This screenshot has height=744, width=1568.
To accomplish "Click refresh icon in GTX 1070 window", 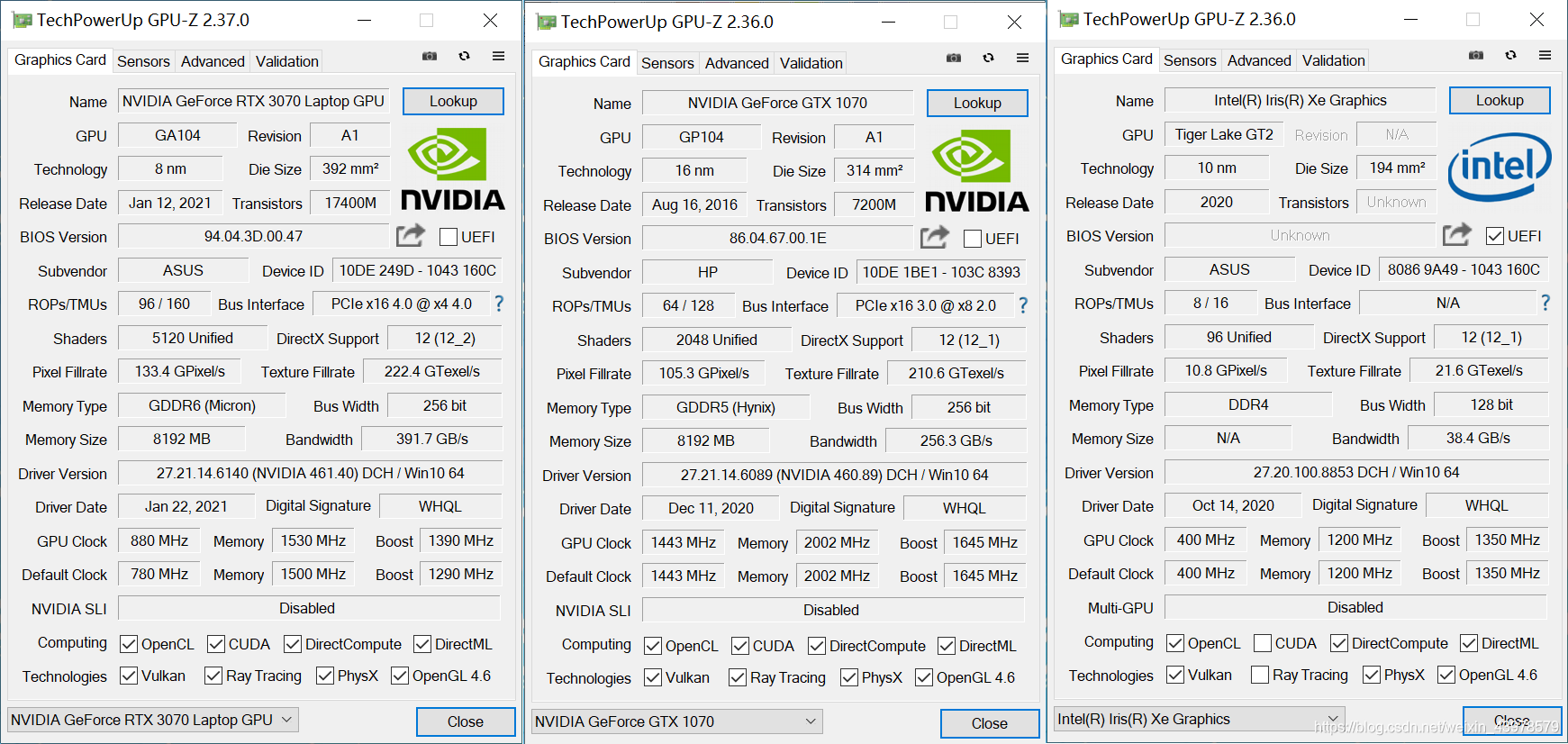I will point(988,58).
